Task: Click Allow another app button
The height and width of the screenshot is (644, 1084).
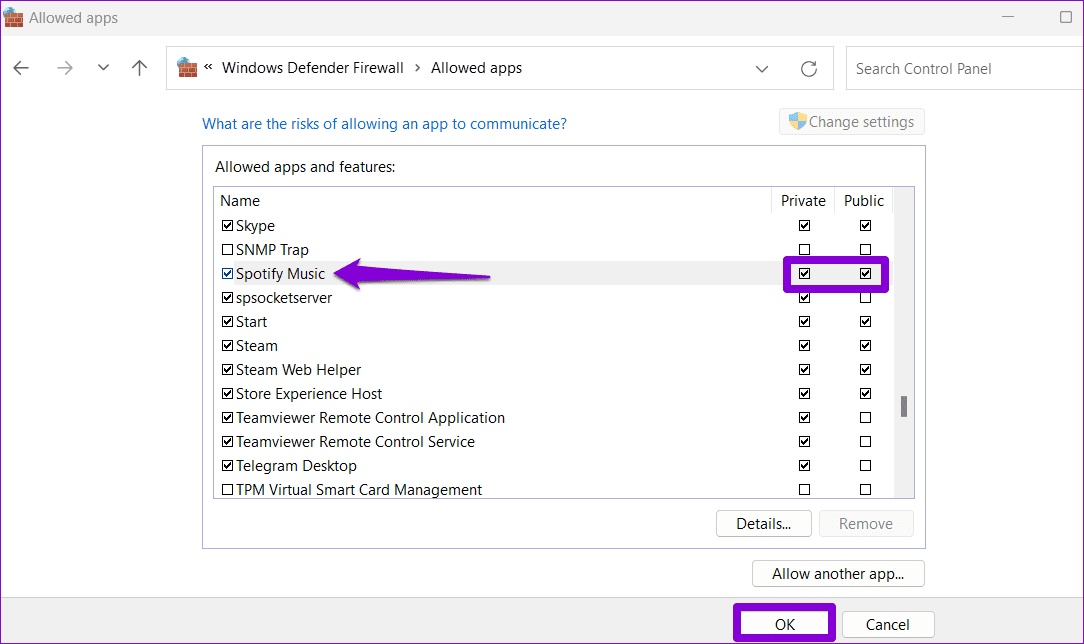Action: click(x=838, y=574)
